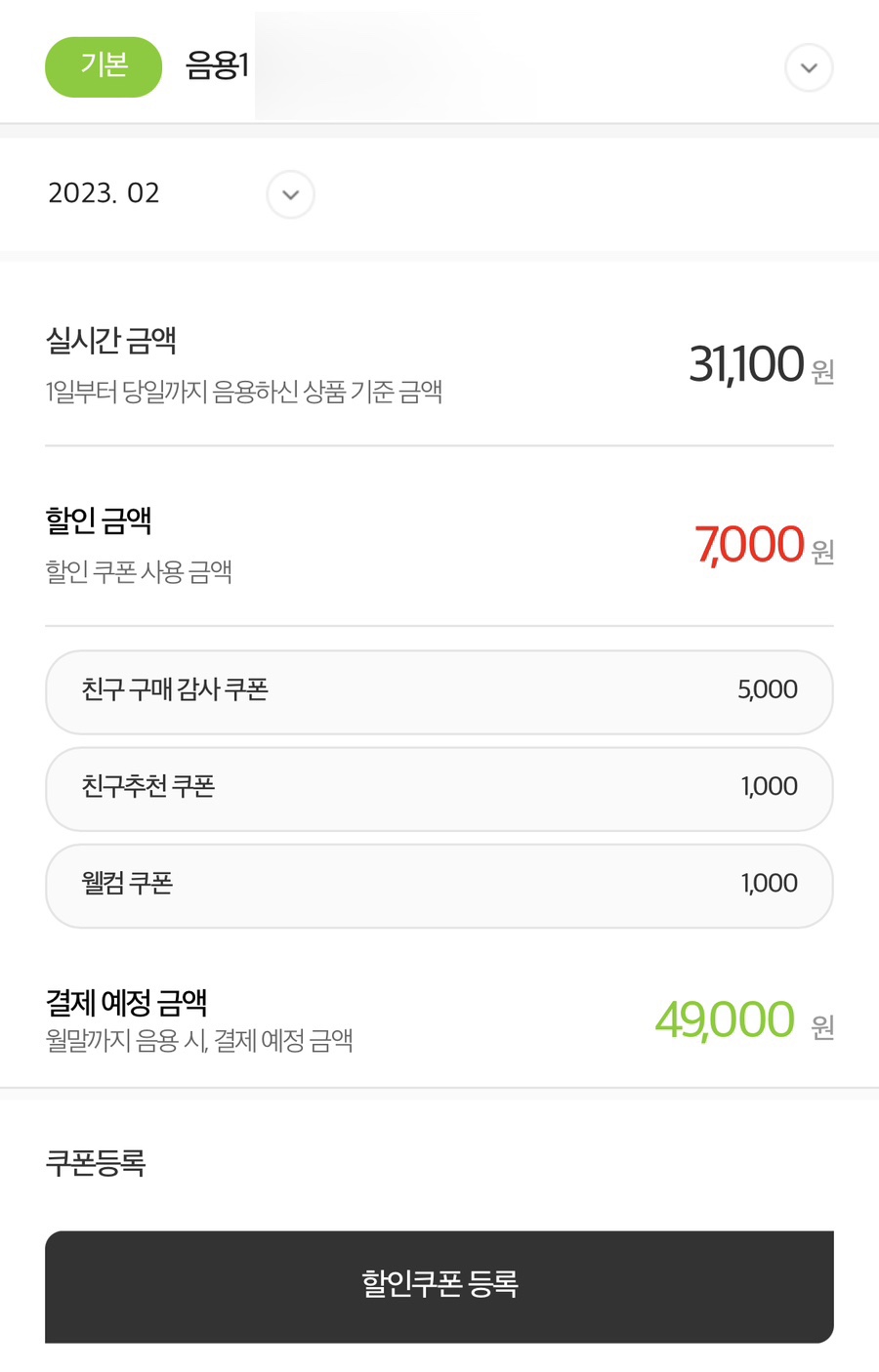Click the 할인 금액 heading
Image resolution: width=879 pixels, height=1372 pixels.
click(99, 520)
